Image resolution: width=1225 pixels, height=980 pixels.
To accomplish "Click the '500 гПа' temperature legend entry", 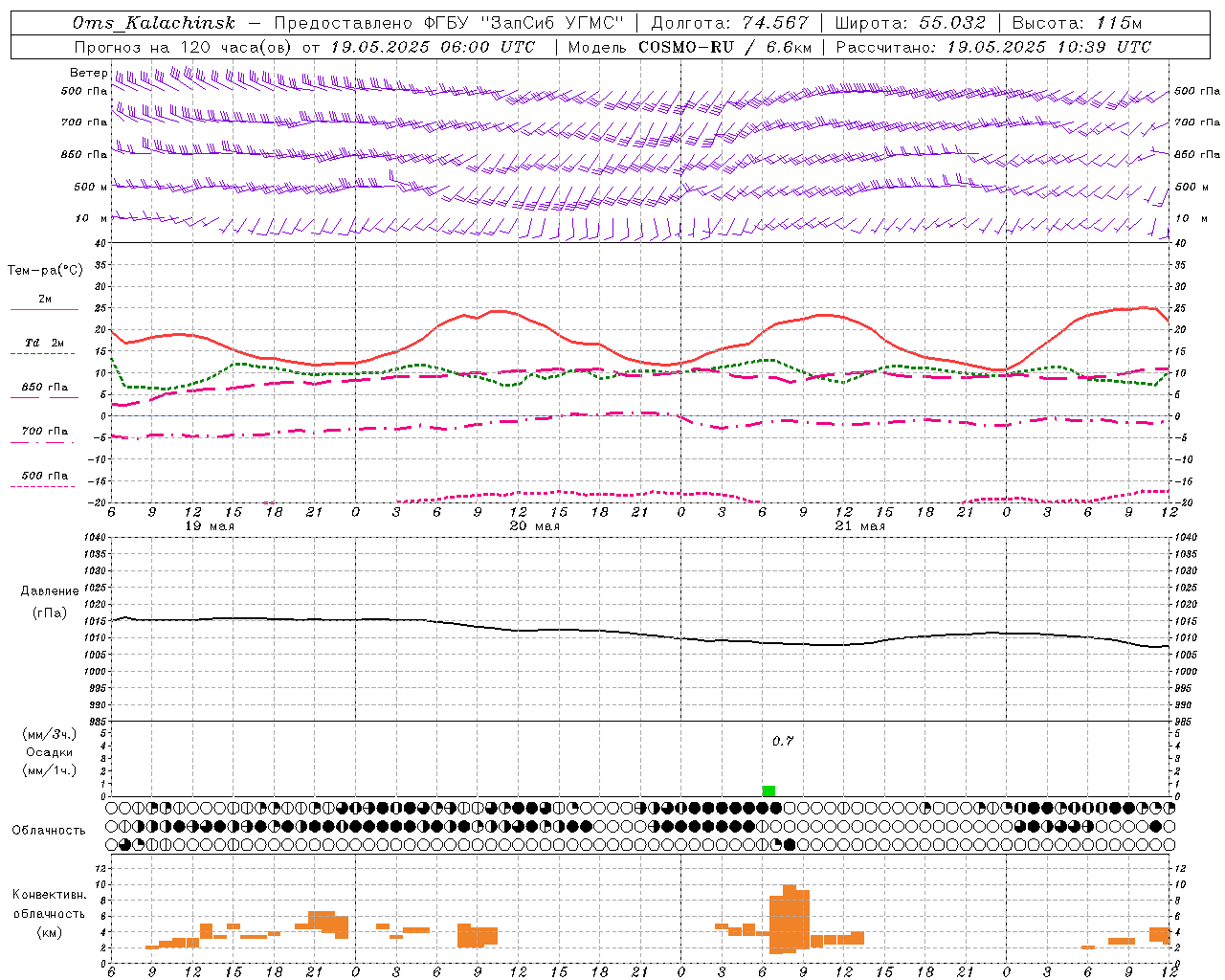I will click(45, 476).
